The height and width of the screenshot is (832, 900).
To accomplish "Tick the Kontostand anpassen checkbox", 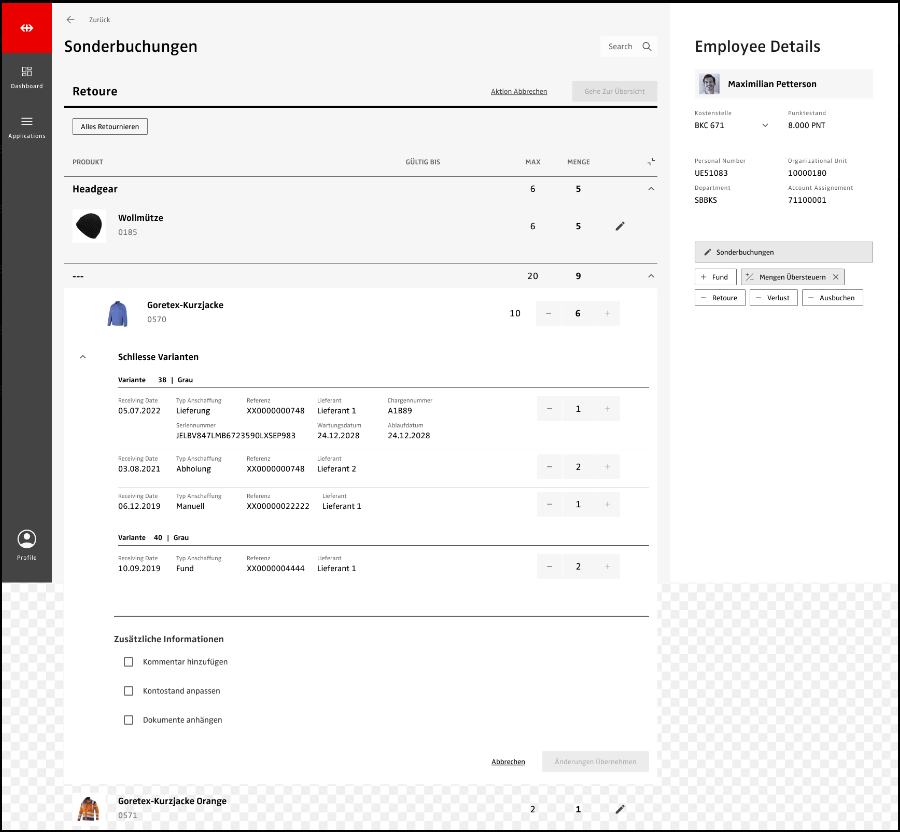I will [x=128, y=691].
